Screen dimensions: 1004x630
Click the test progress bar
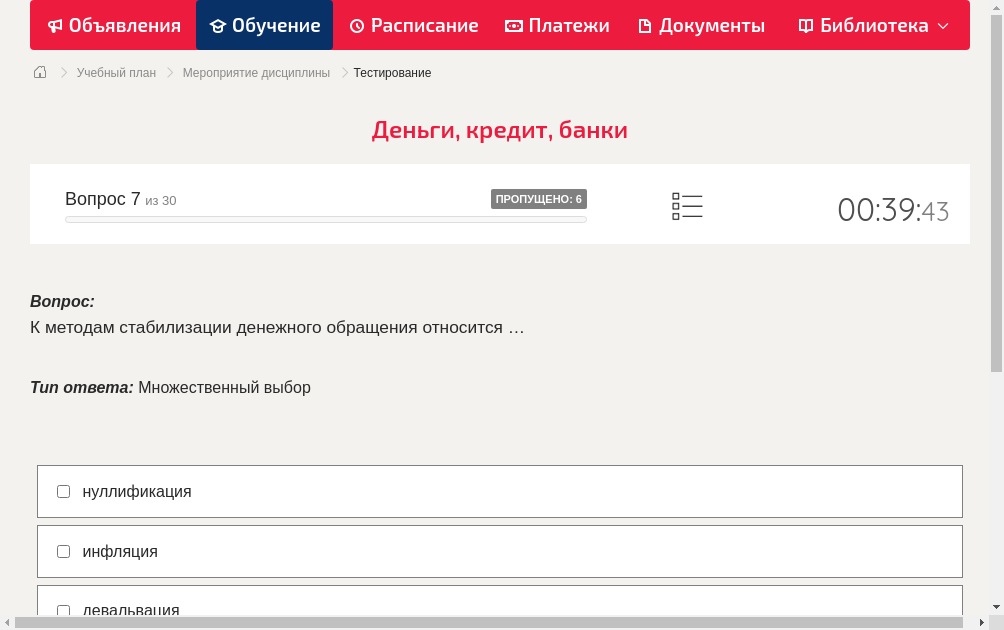pos(325,218)
